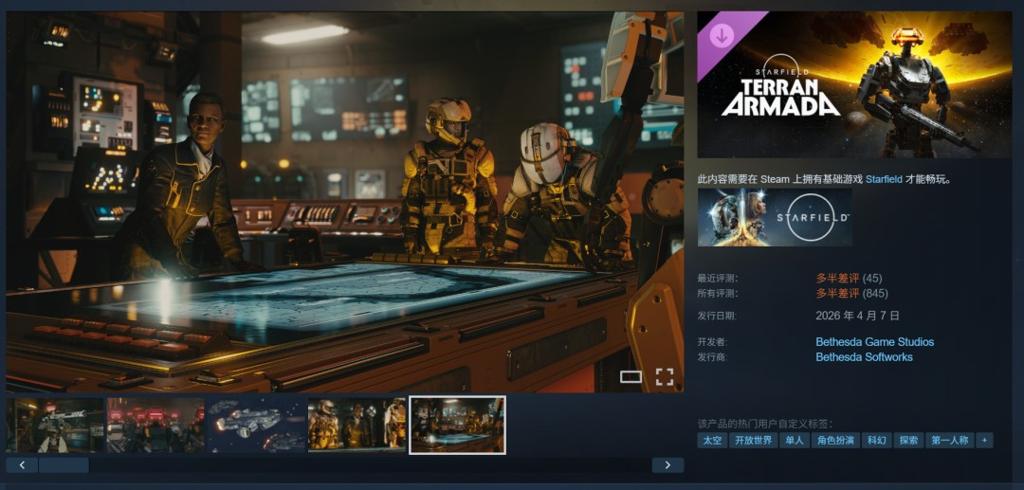Click the main screenshot of command room
Image resolution: width=1024 pixels, height=490 pixels.
[345, 202]
